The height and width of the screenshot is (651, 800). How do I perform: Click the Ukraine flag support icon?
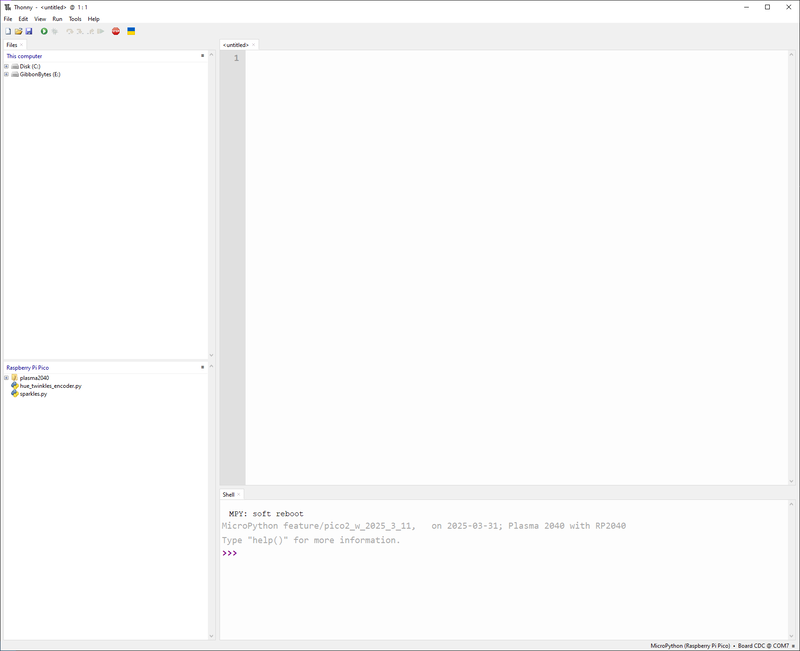tap(131, 31)
